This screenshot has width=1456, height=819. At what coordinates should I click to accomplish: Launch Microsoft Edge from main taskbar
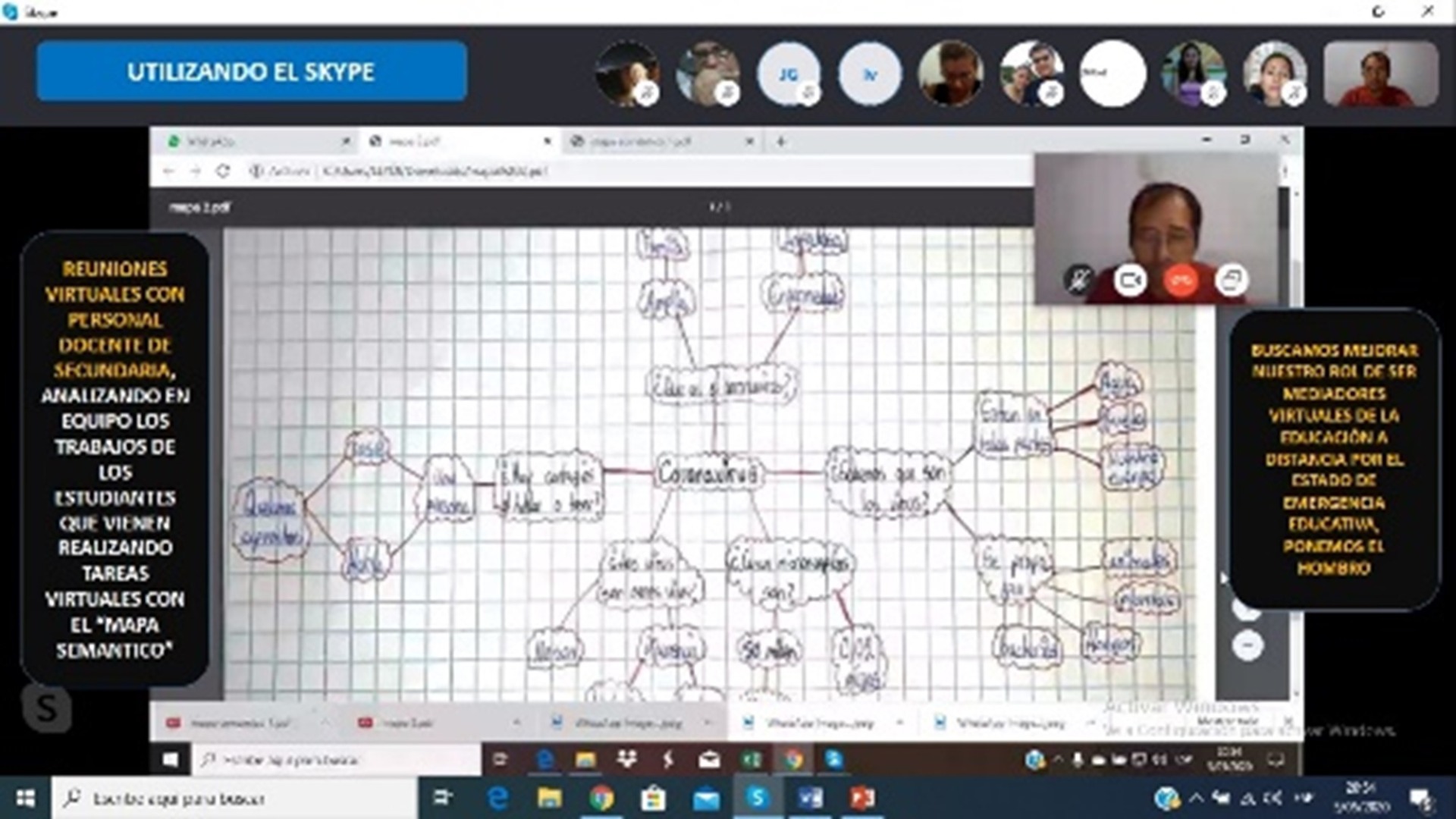(497, 798)
